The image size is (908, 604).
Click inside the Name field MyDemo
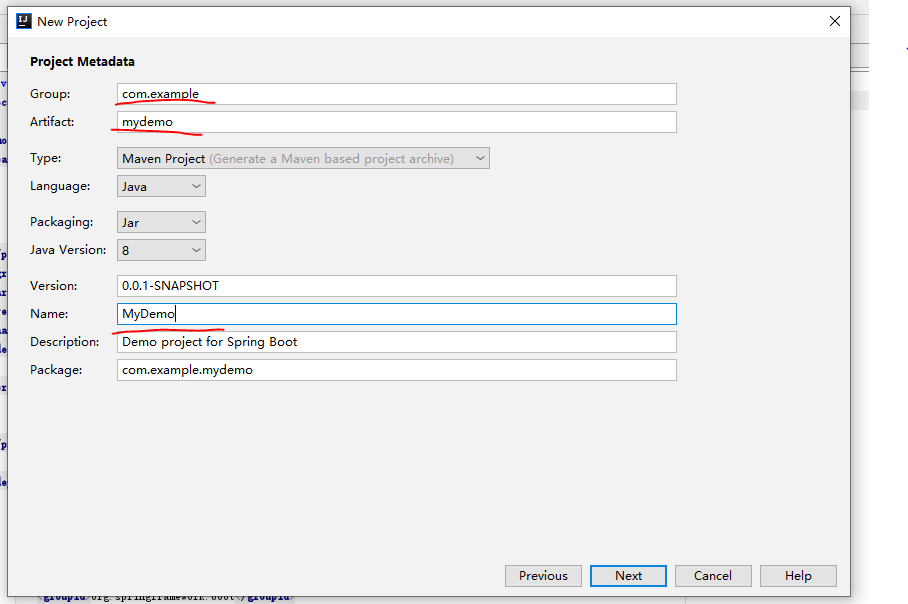[x=397, y=314]
